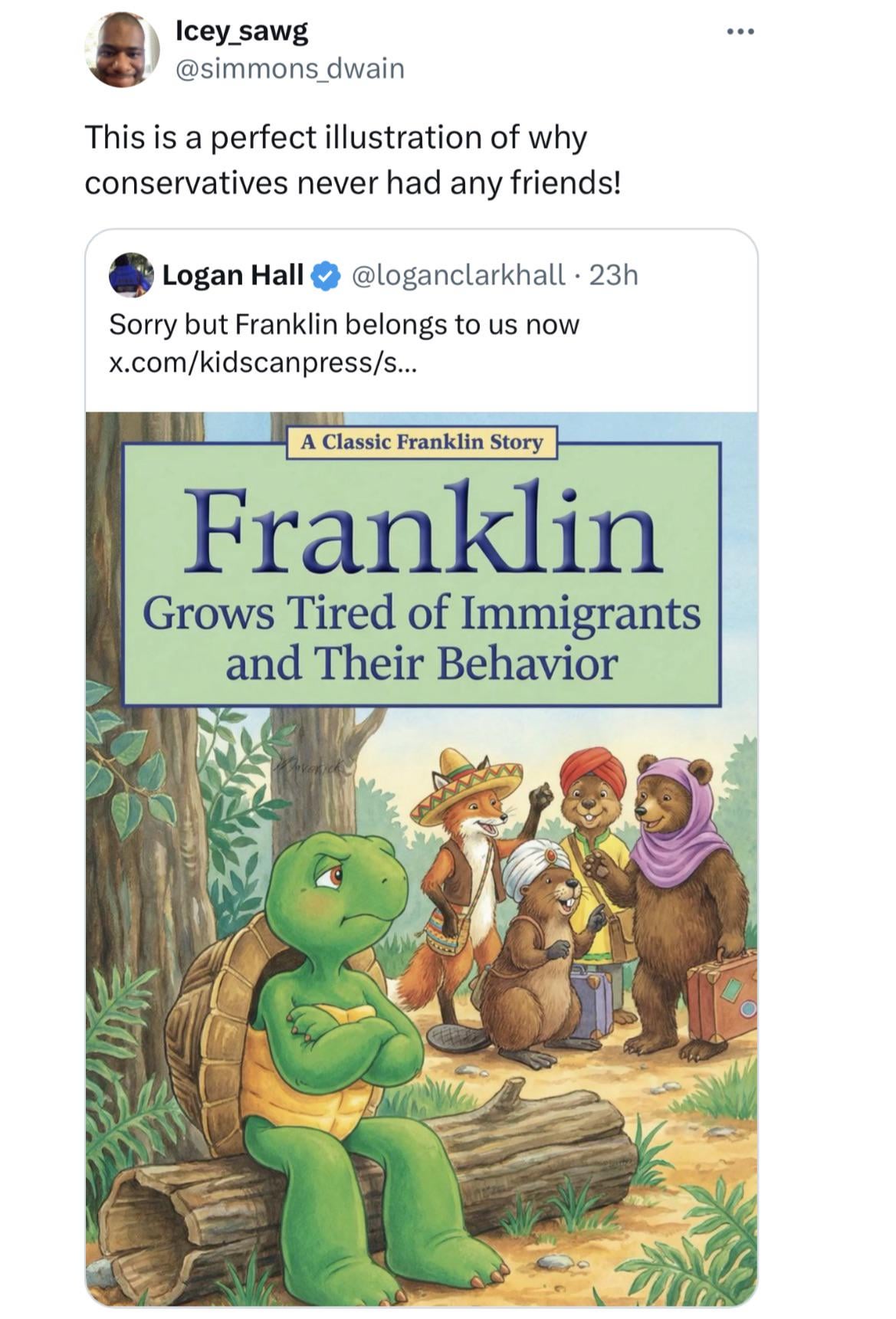Open the three-dot more options menu
The image size is (896, 1319).
coord(740,32)
